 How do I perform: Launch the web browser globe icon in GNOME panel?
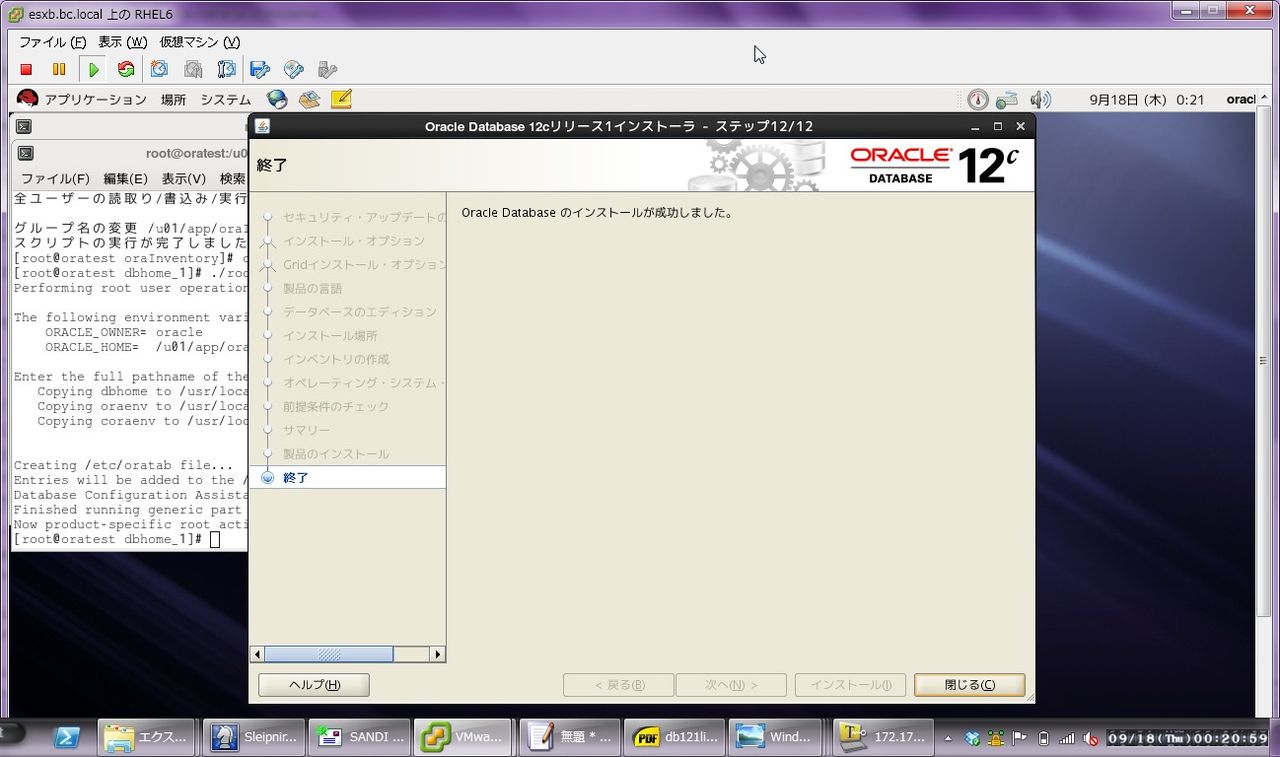(277, 99)
